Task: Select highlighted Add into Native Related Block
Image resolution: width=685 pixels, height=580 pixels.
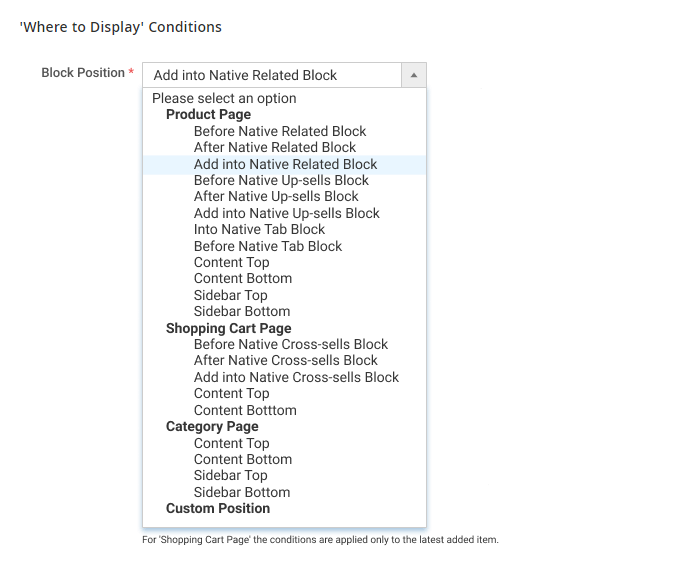Action: (284, 164)
